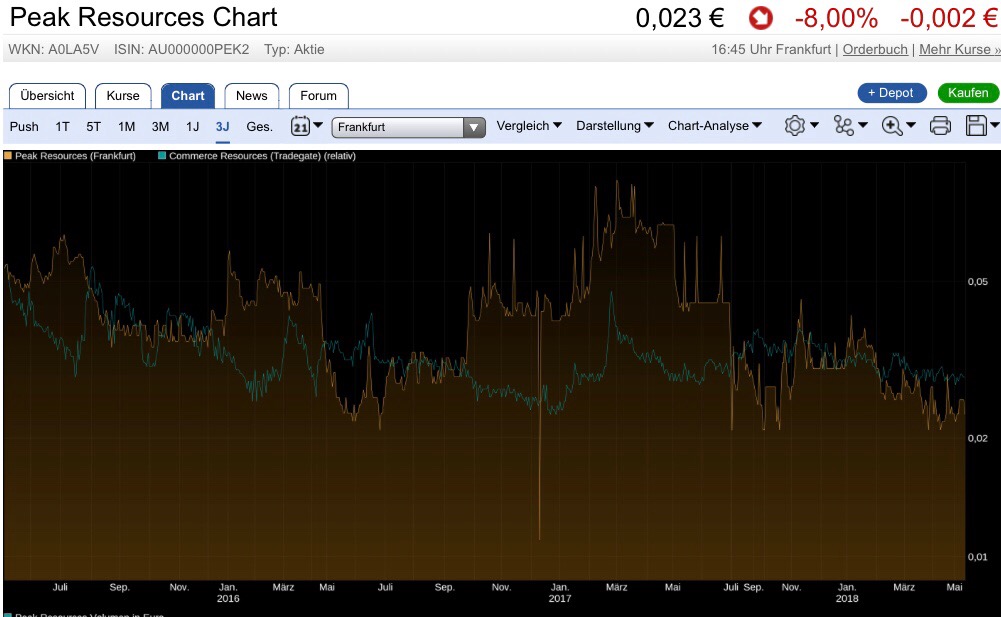Open the News tab
This screenshot has height=617, width=1001.
[252, 96]
